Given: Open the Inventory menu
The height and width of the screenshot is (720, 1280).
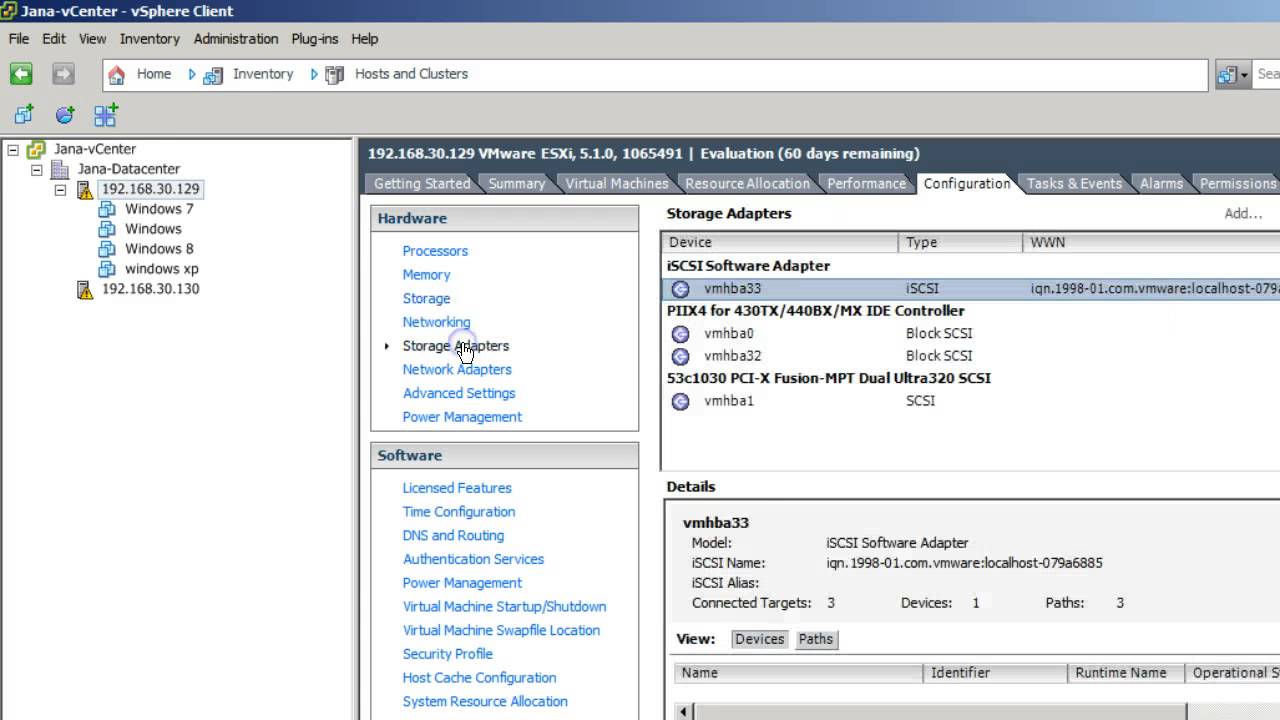Looking at the screenshot, I should [x=150, y=39].
